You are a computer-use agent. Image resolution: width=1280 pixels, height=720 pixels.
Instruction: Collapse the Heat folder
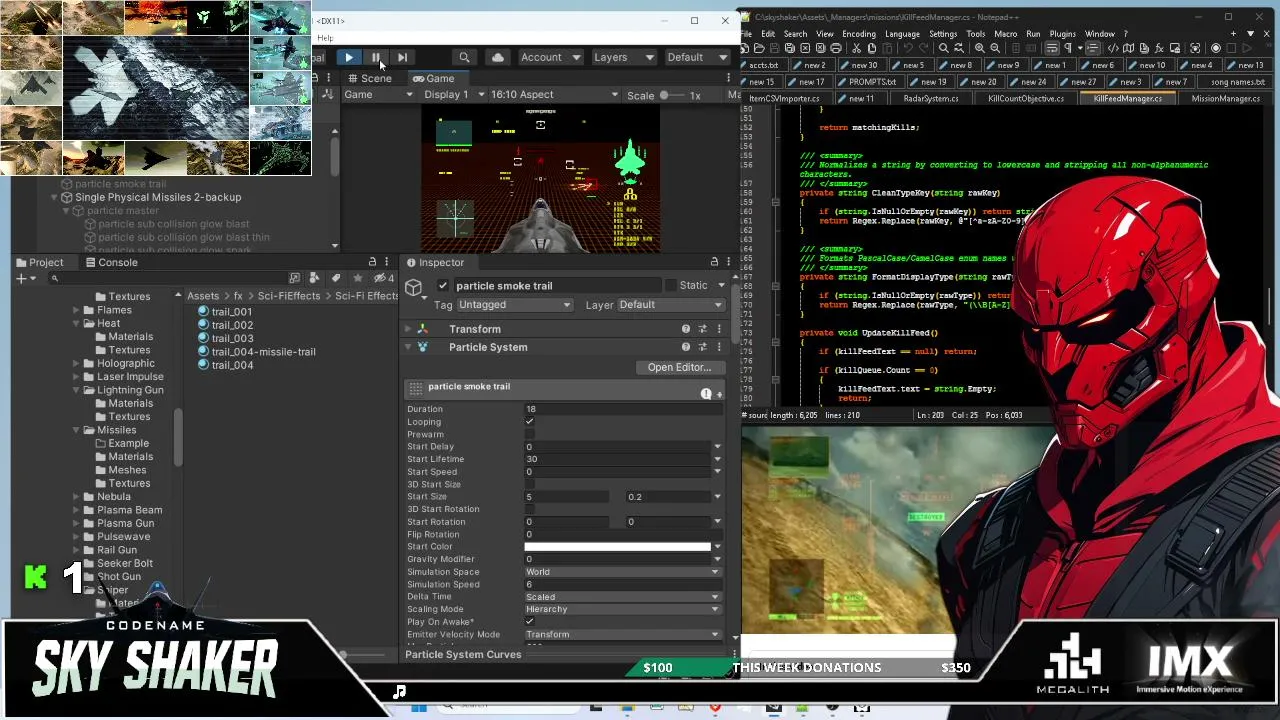pos(76,324)
